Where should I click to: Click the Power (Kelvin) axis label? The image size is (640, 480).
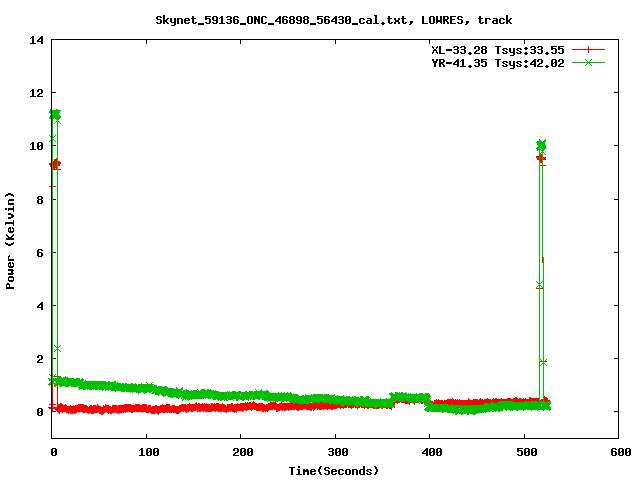click(x=10, y=241)
